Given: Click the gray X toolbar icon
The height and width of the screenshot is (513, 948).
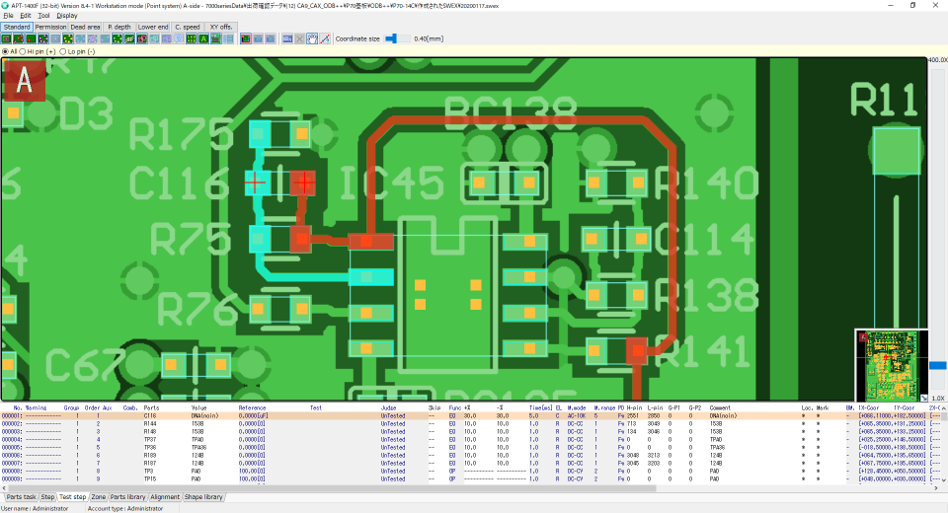Looking at the screenshot, I should pos(299,39).
